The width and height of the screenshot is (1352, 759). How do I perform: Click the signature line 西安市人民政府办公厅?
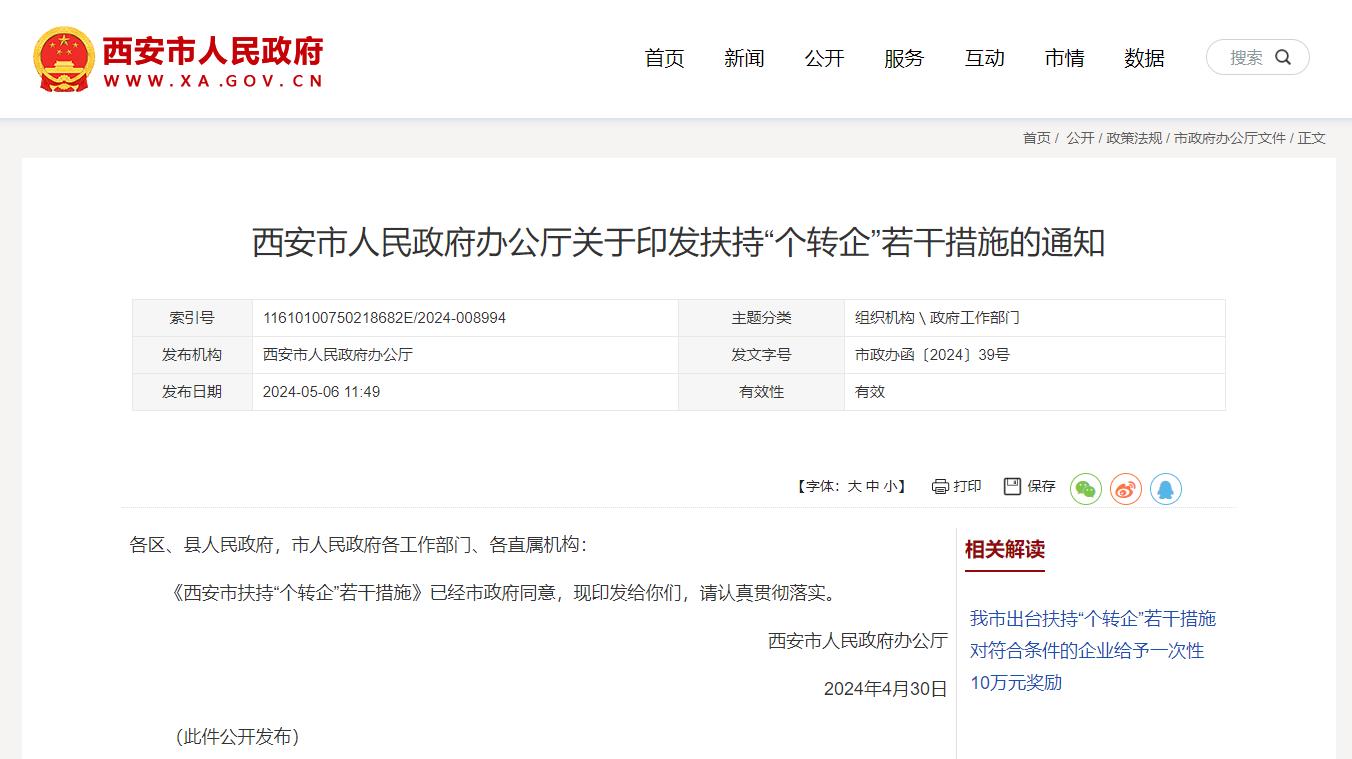point(857,641)
